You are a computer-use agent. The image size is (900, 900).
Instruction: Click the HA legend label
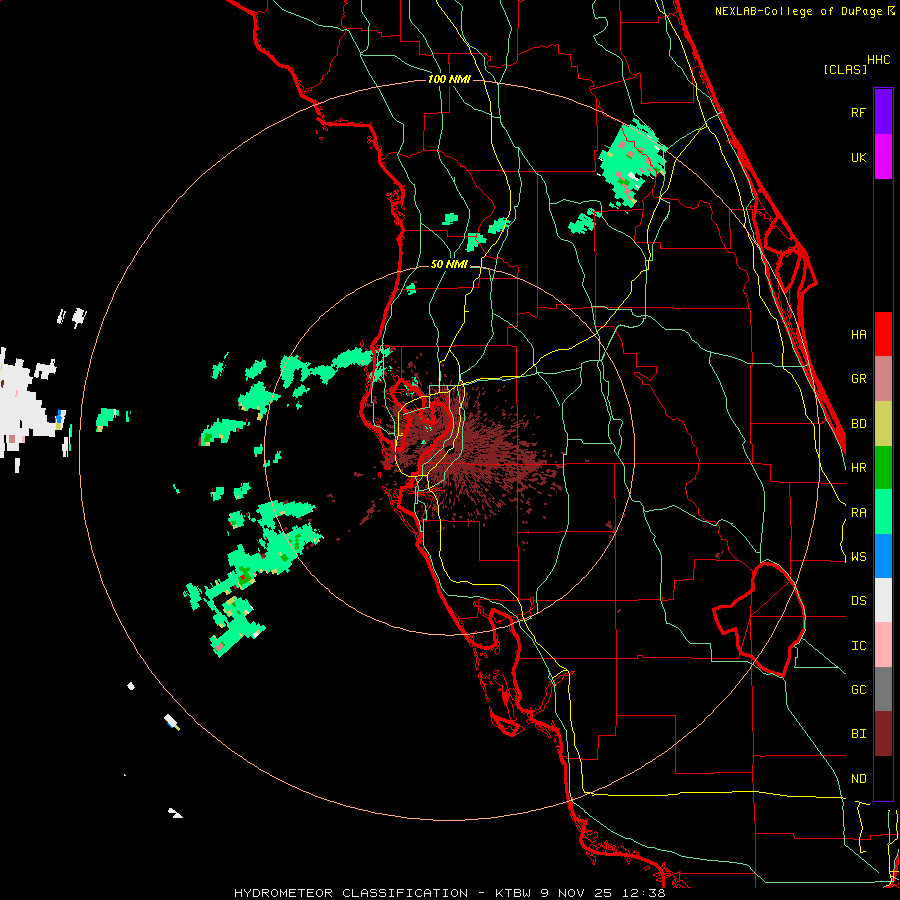tap(858, 335)
